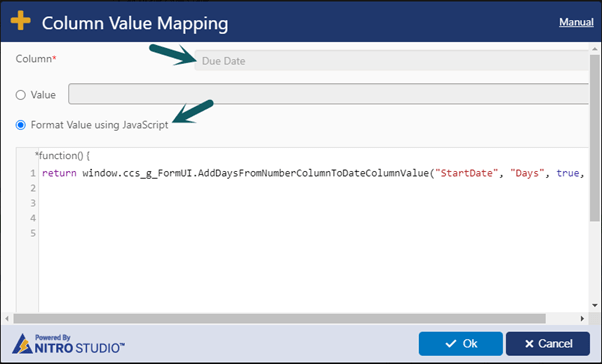The height and width of the screenshot is (364, 602).
Task: Click the Value text input field
Action: (328, 94)
